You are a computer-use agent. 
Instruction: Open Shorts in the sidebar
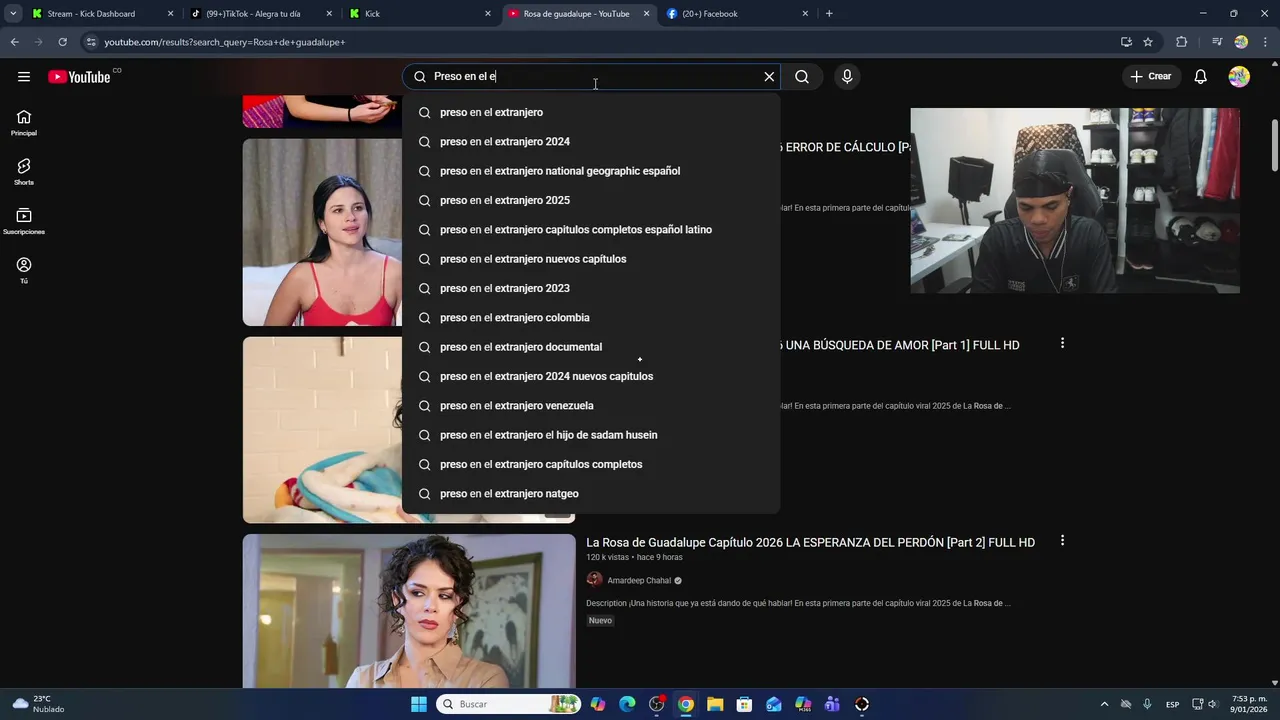click(x=24, y=172)
